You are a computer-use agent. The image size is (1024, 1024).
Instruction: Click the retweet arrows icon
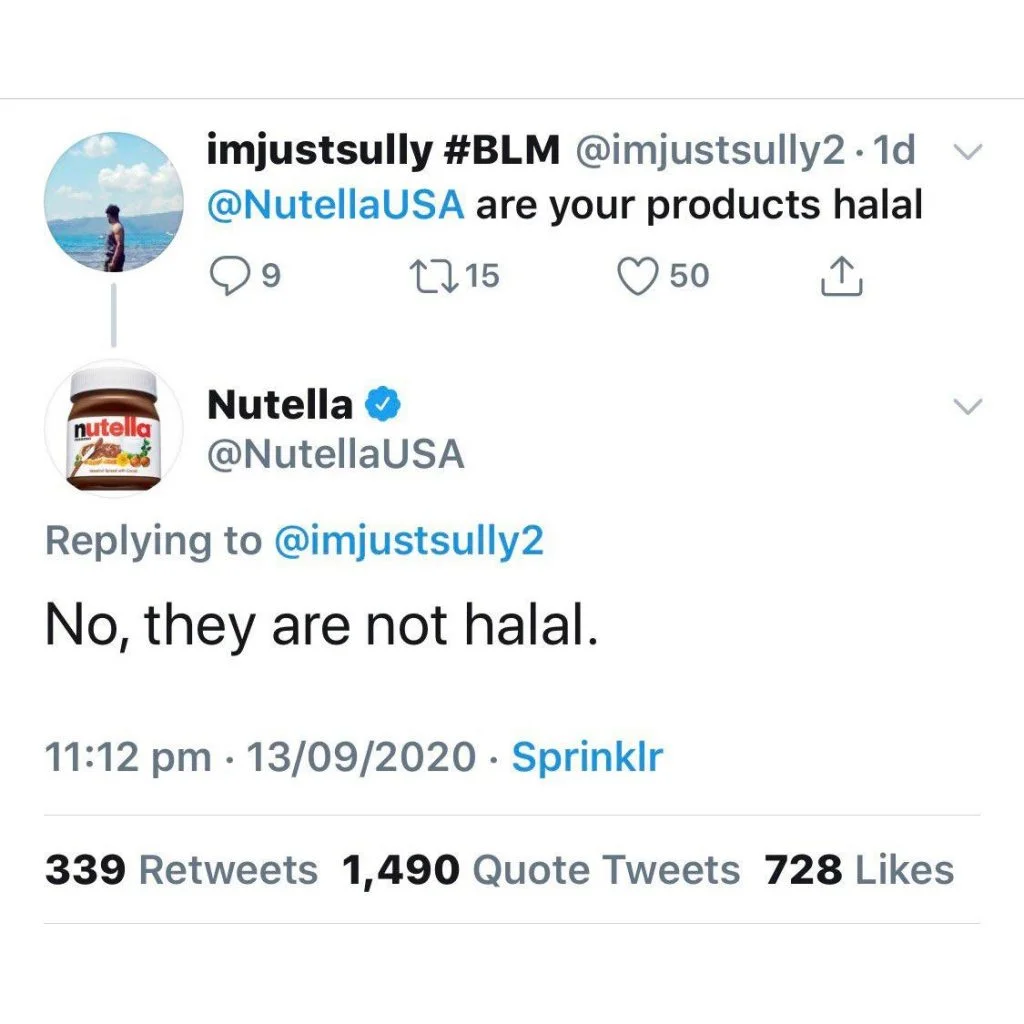pyautogui.click(x=431, y=276)
